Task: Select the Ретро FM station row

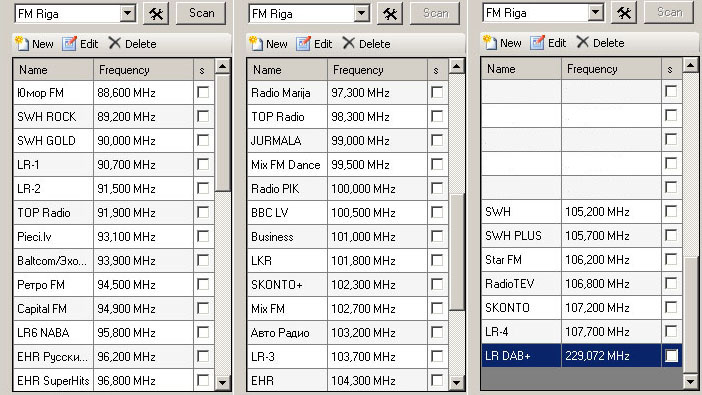Action: 114,285
